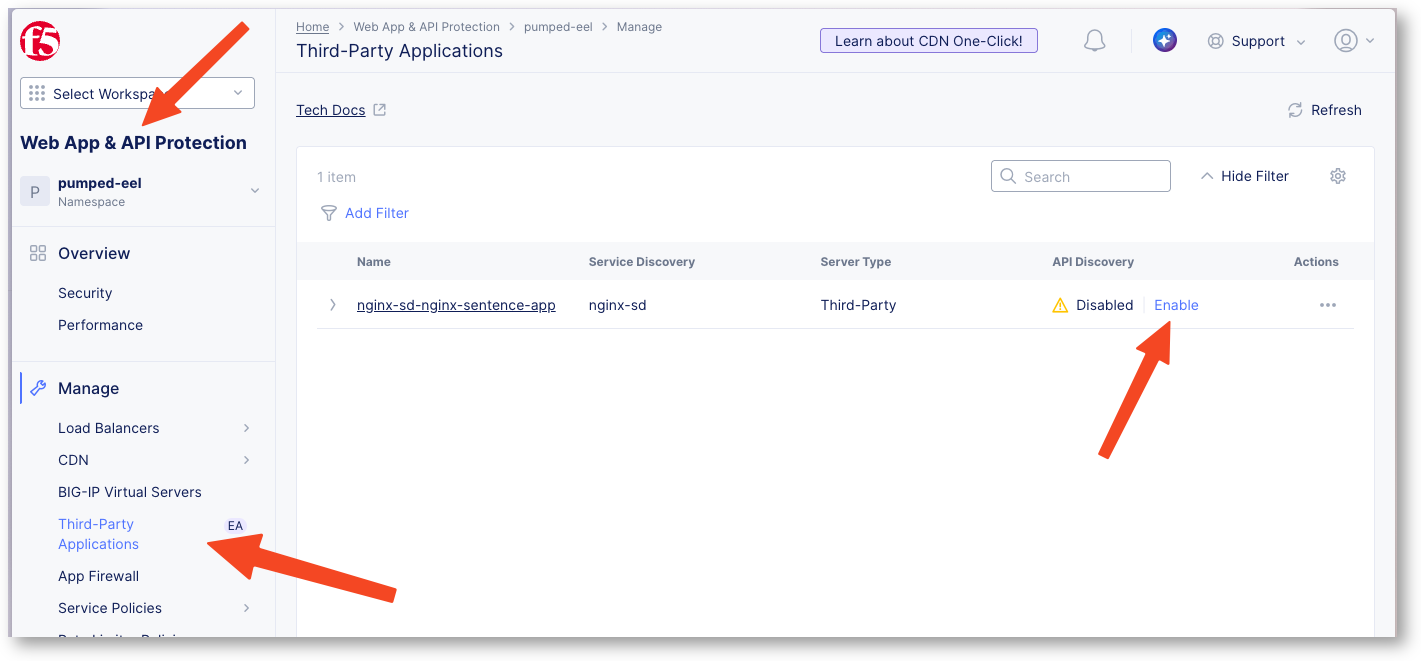This screenshot has height=661, width=1421.
Task: Expand the pumped-eel namespace selector
Action: click(x=254, y=191)
